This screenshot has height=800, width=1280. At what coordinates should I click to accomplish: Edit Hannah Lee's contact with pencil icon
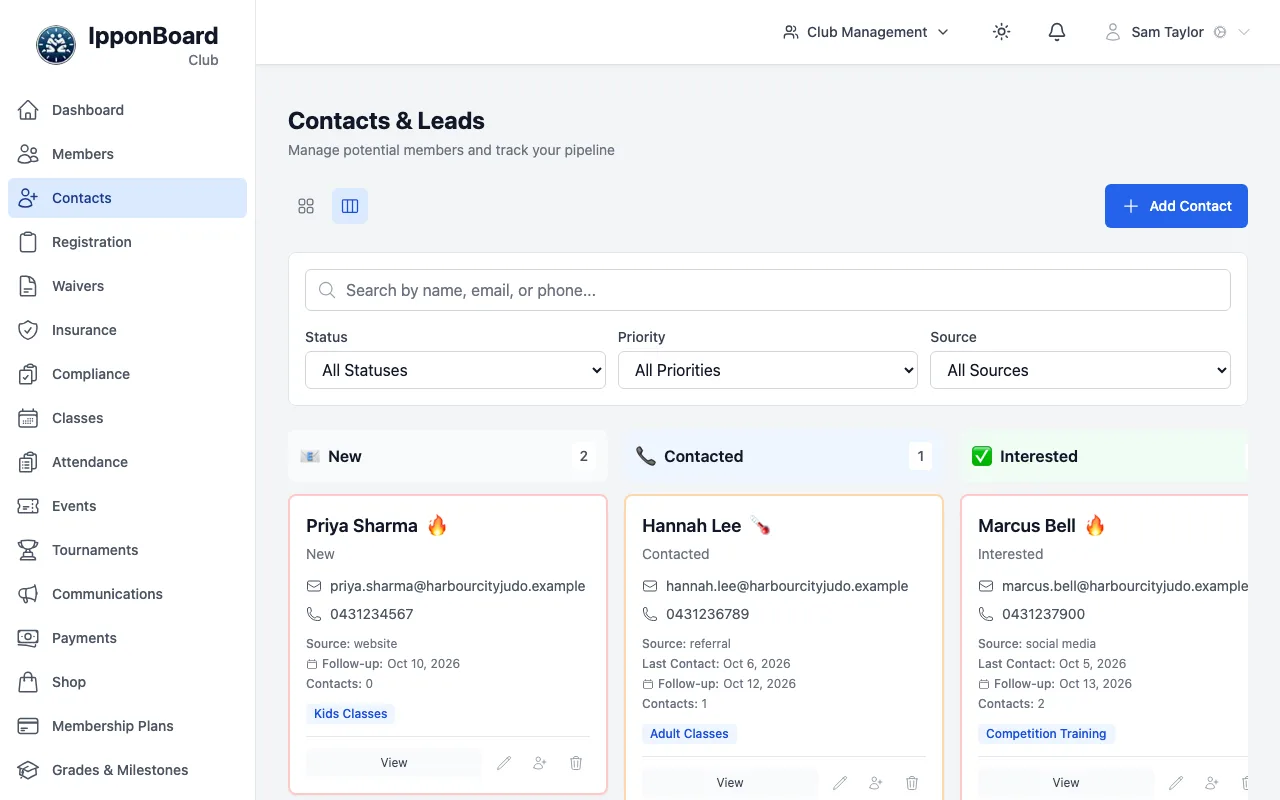pyautogui.click(x=840, y=783)
